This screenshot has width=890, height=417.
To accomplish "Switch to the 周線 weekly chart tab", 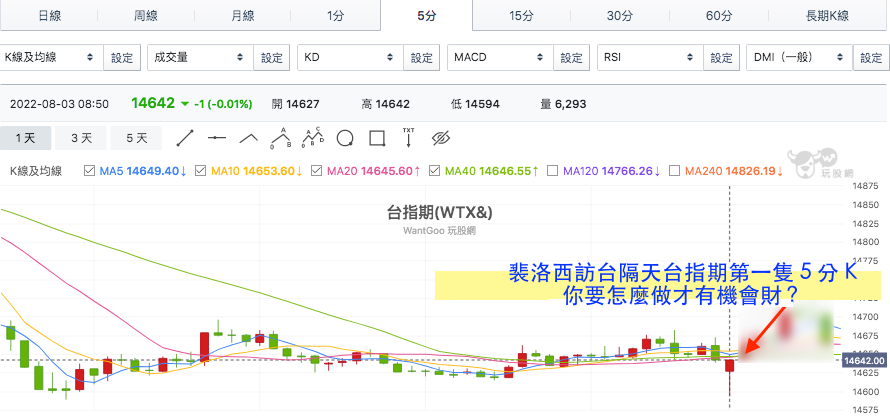I will click(146, 16).
